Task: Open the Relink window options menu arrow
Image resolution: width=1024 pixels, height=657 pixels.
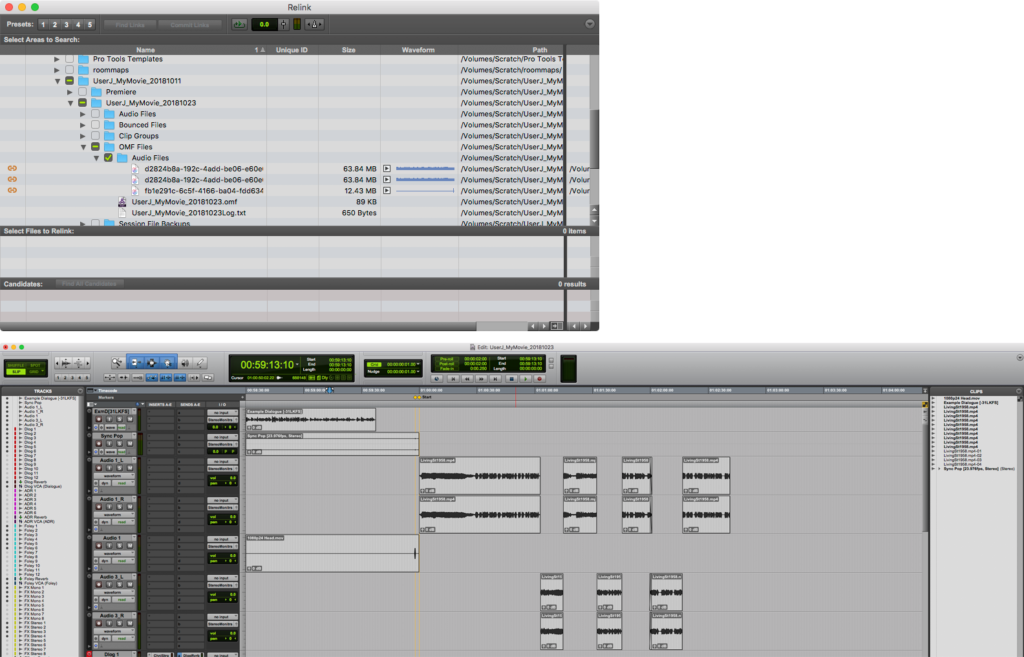Action: (x=590, y=24)
